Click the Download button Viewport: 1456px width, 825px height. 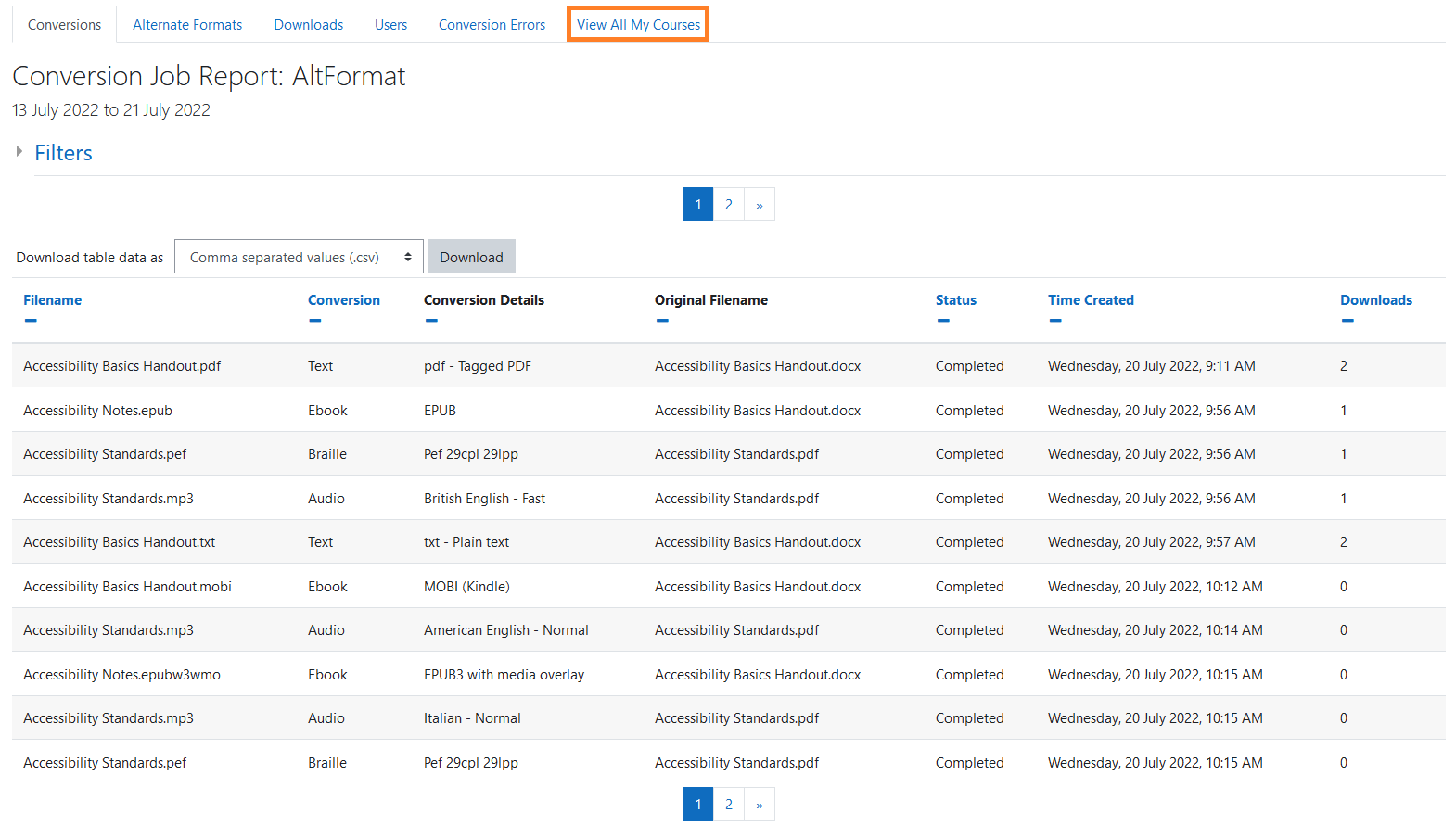[x=471, y=257]
